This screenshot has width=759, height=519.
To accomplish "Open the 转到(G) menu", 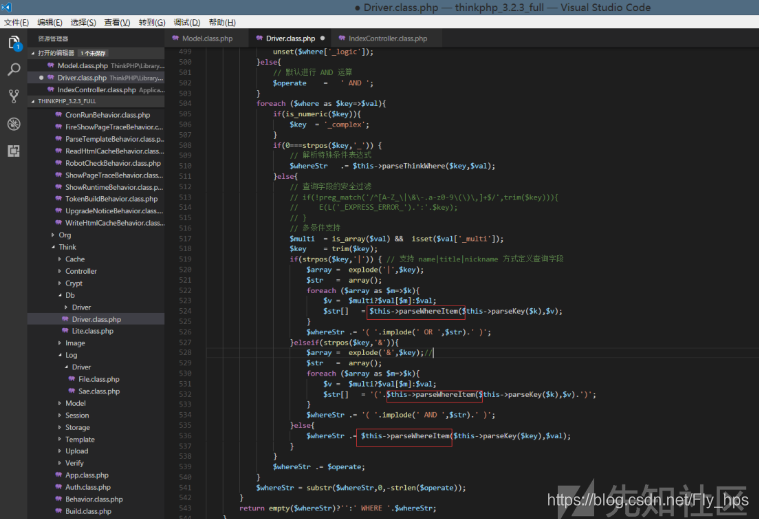I will tap(152, 22).
